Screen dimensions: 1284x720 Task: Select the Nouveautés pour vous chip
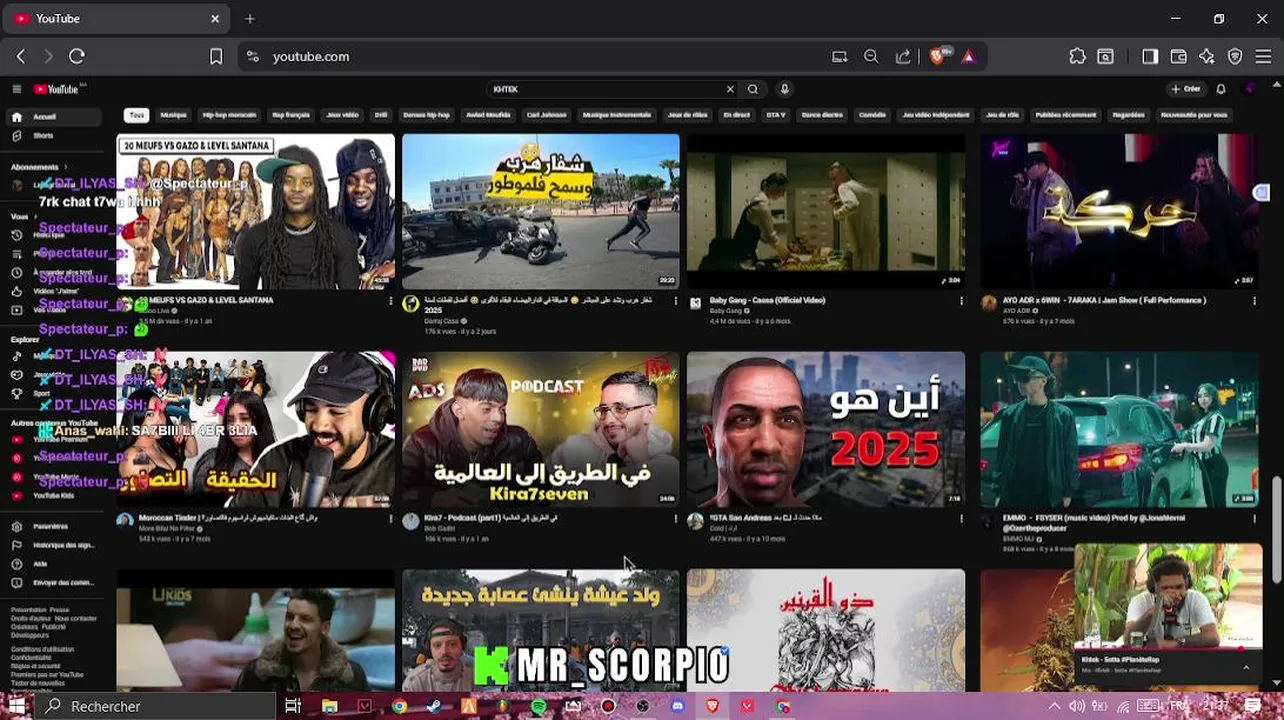(x=1194, y=115)
